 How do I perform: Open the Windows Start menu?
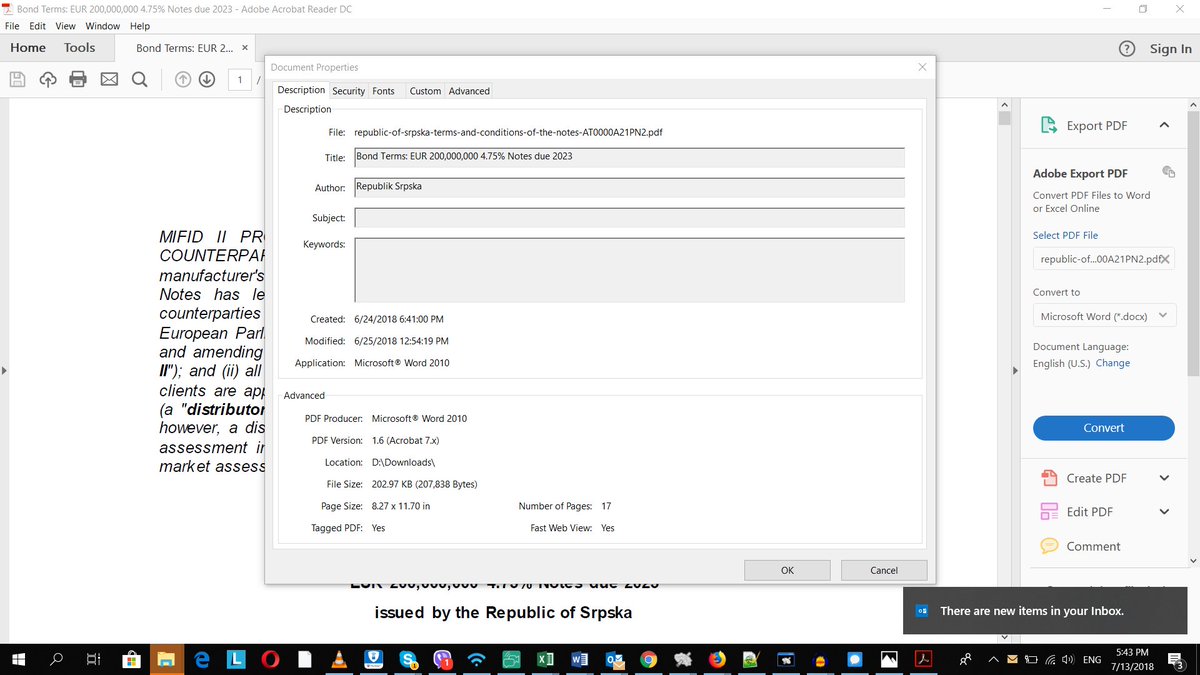pos(18,660)
